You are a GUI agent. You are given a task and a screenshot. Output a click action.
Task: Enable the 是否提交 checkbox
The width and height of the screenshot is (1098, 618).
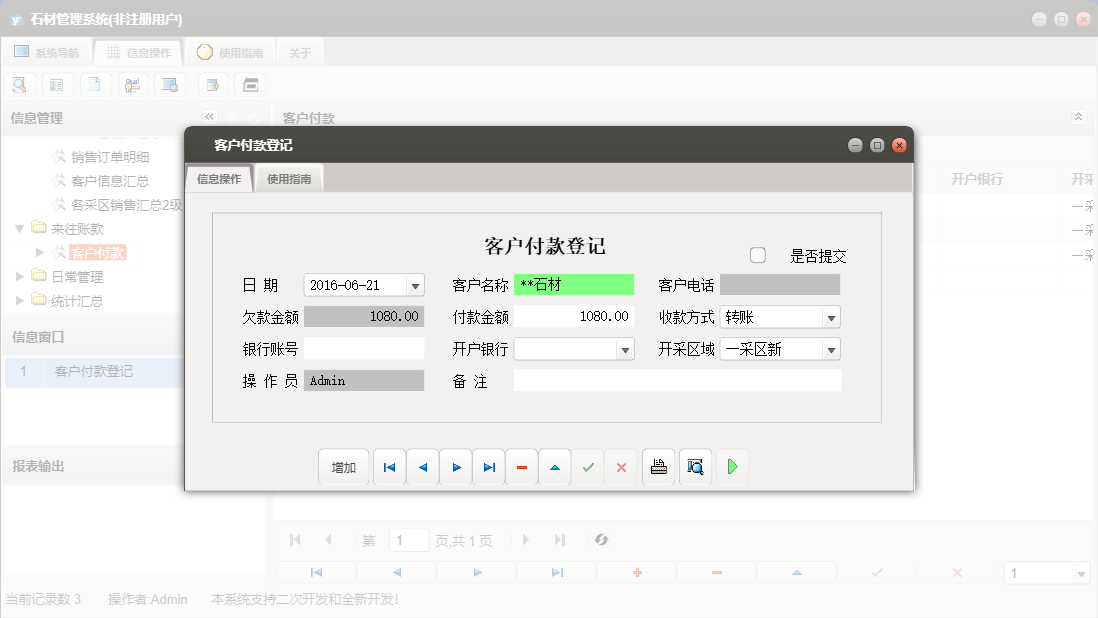coord(757,255)
